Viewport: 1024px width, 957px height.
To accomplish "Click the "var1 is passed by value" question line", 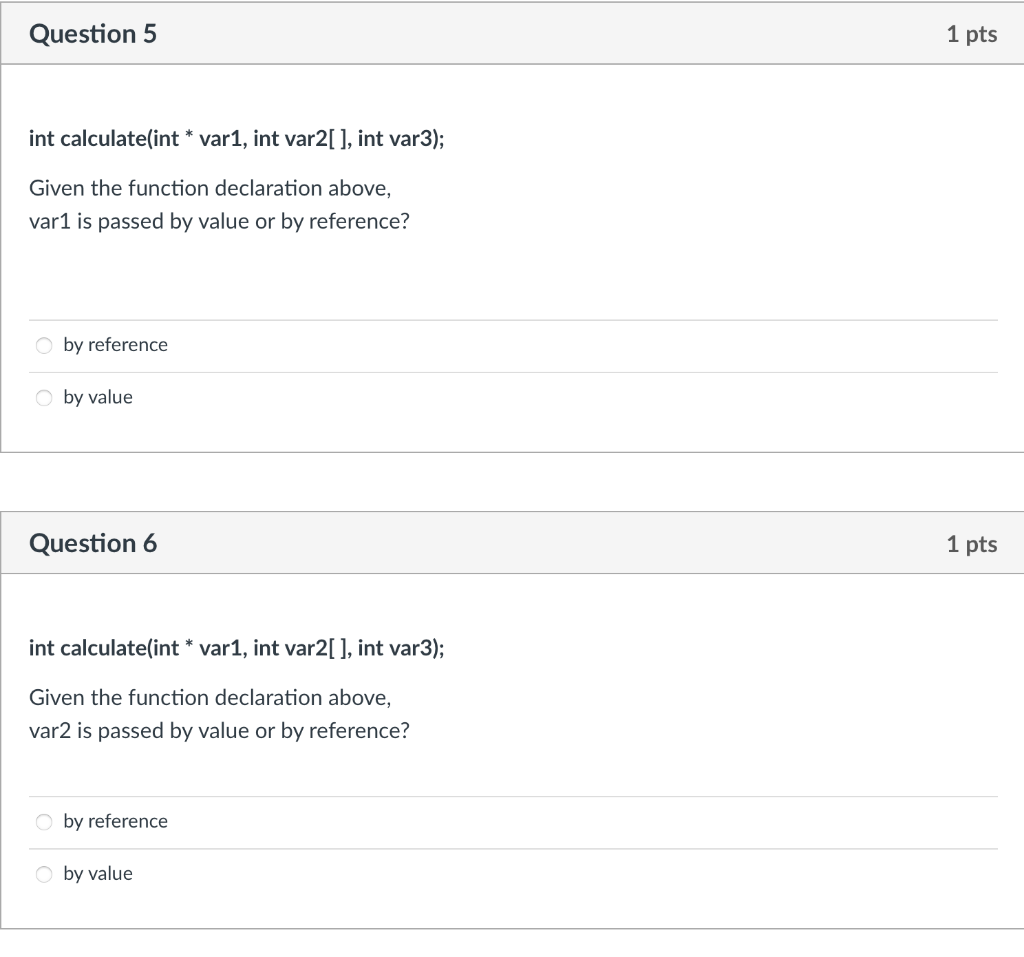I will 219,221.
